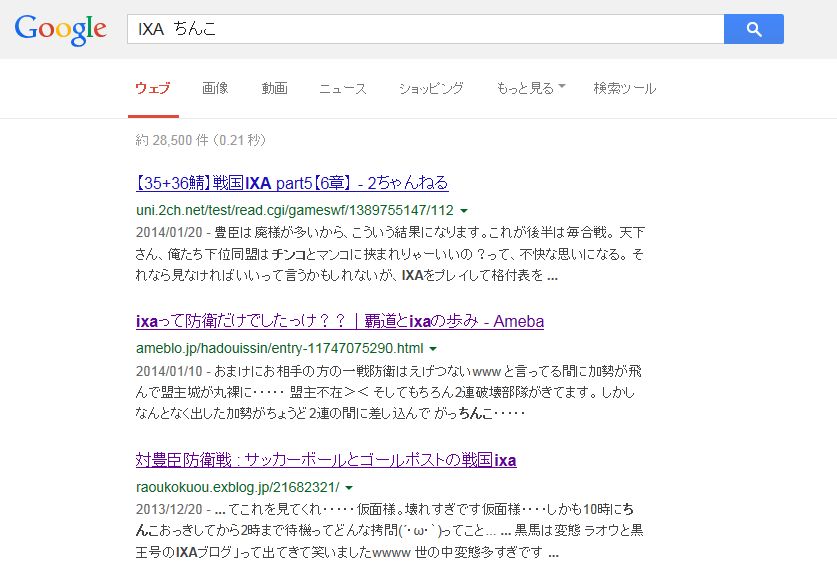Click the 2014/01/20 date in first snippet
This screenshot has width=837, height=588.
click(x=169, y=232)
